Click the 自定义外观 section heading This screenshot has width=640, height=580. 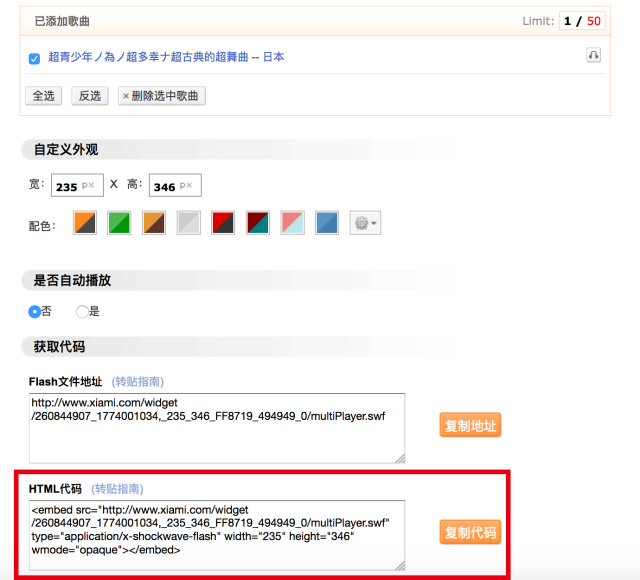pyautogui.click(x=66, y=149)
